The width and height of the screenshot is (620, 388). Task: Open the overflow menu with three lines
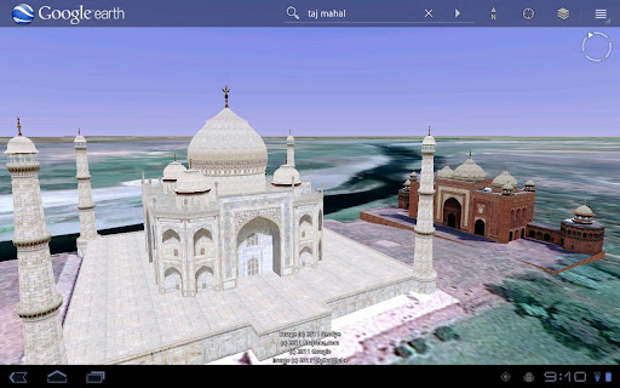pyautogui.click(x=601, y=14)
